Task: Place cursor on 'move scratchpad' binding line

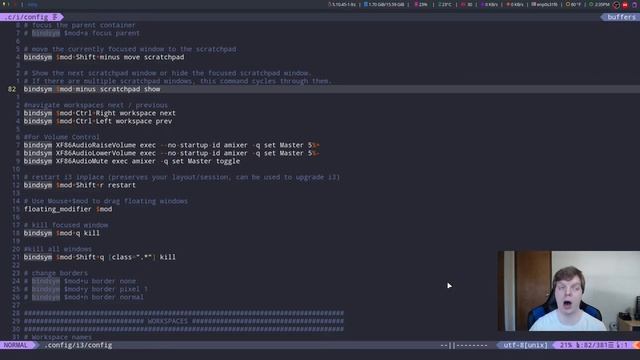Action: pos(104,57)
